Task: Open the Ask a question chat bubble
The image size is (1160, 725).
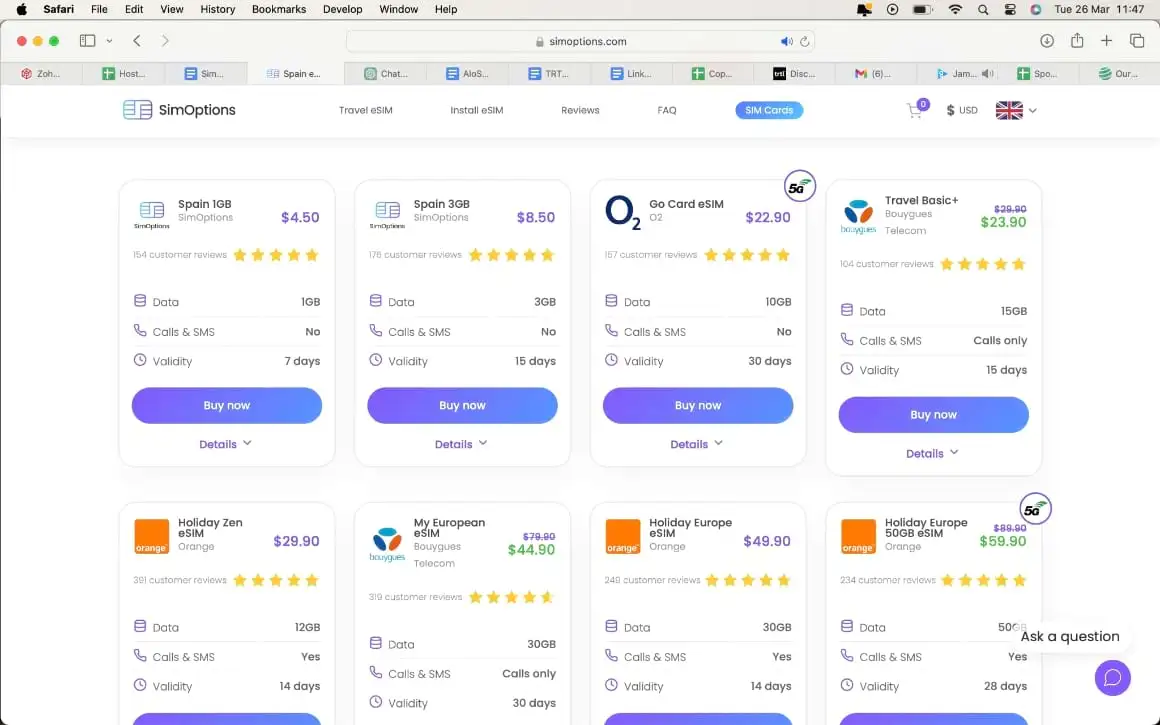Action: (1112, 677)
